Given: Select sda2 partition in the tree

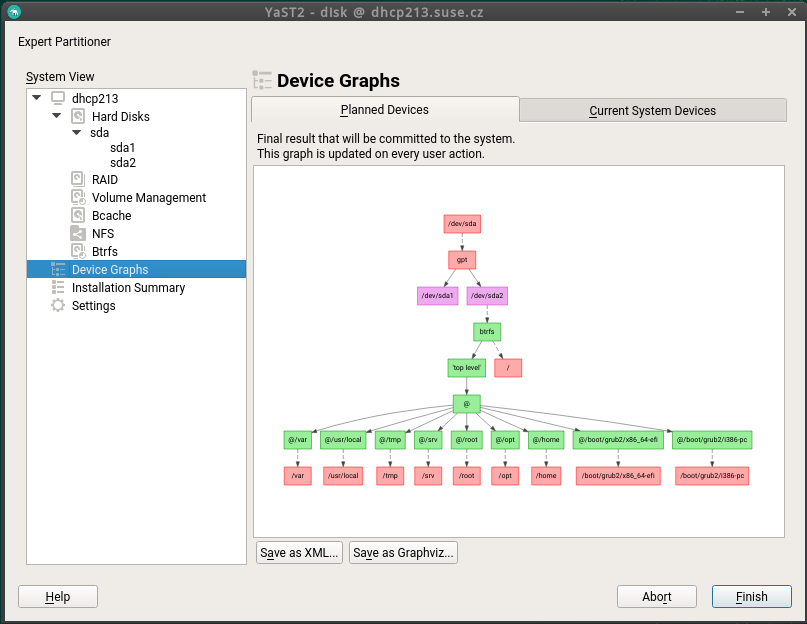Looking at the screenshot, I should click(x=123, y=162).
